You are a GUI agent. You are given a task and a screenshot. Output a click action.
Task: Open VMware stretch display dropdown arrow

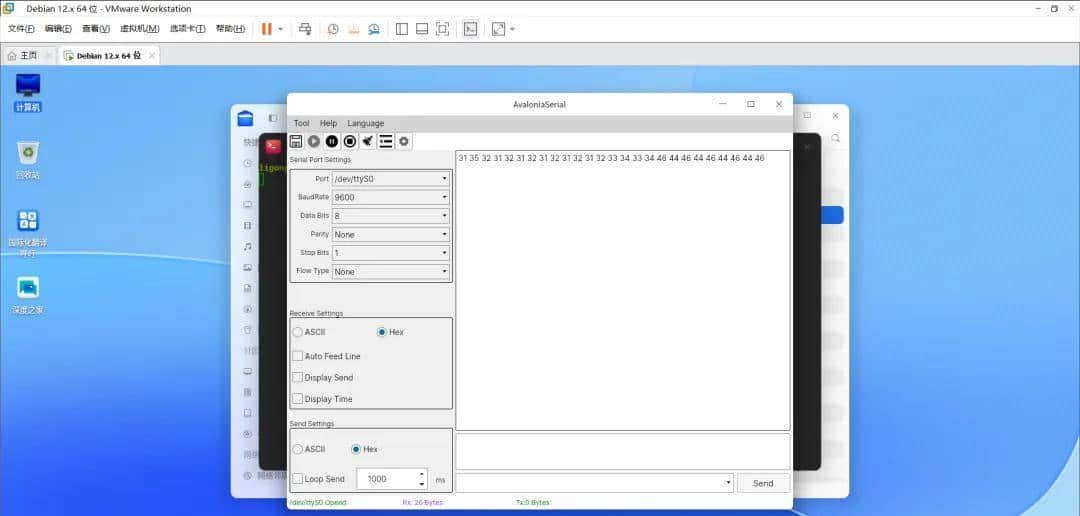click(512, 29)
